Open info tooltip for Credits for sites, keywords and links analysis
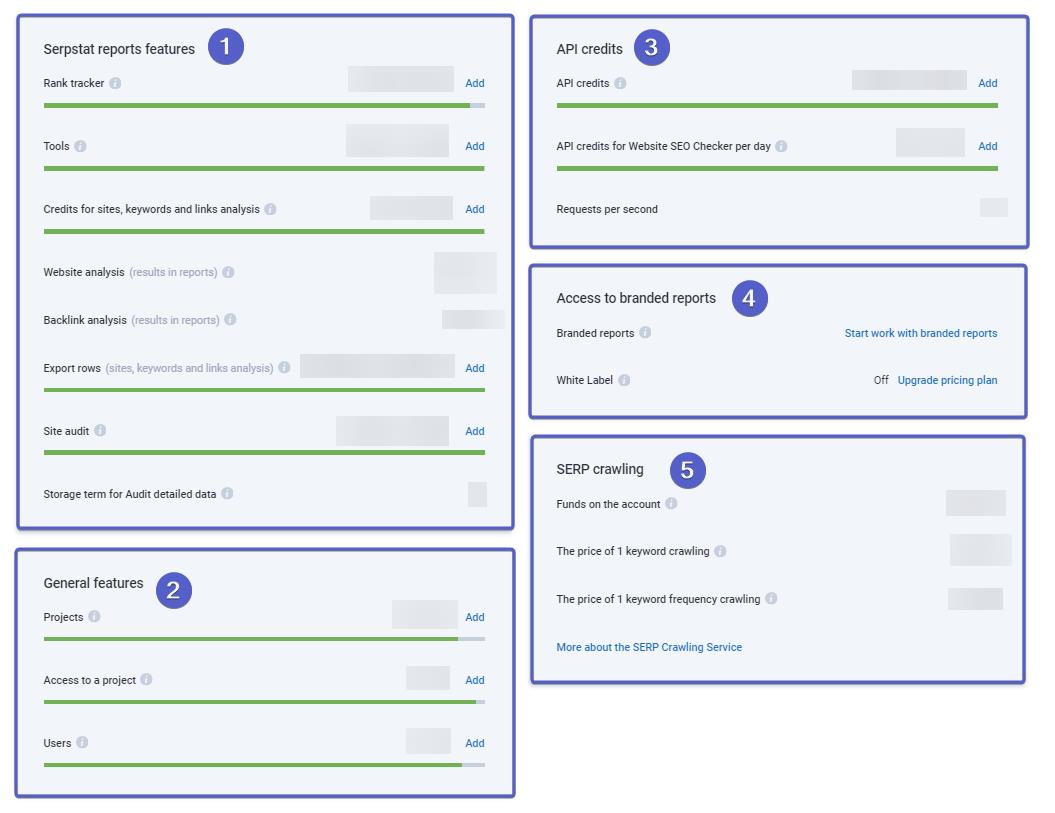 [x=270, y=209]
